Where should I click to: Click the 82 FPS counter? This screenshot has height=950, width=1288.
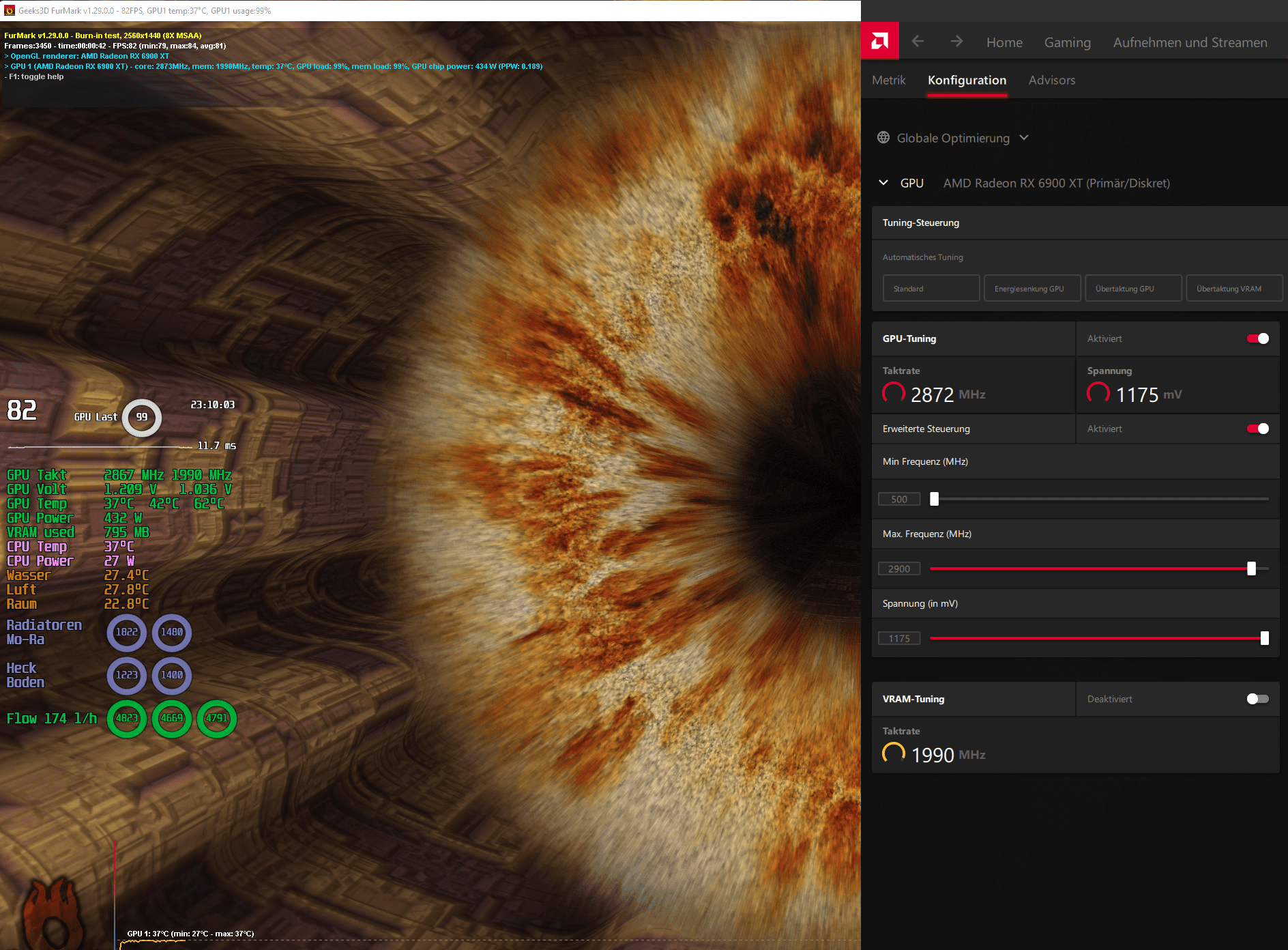coord(22,410)
